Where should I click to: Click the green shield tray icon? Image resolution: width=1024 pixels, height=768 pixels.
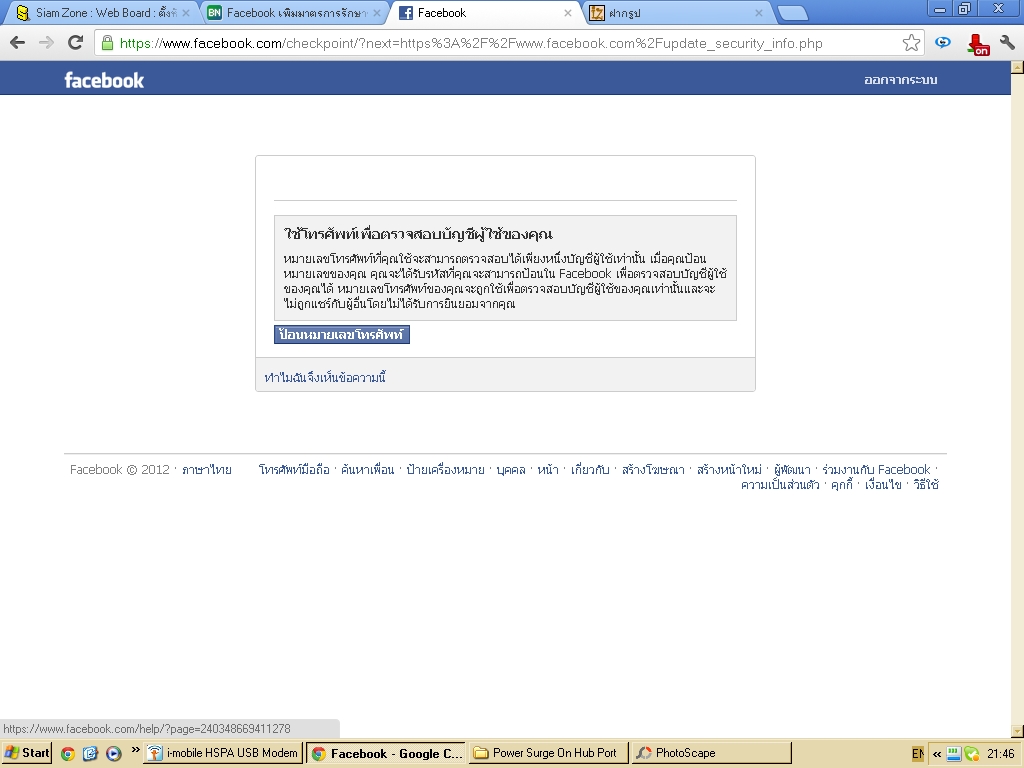point(971,754)
